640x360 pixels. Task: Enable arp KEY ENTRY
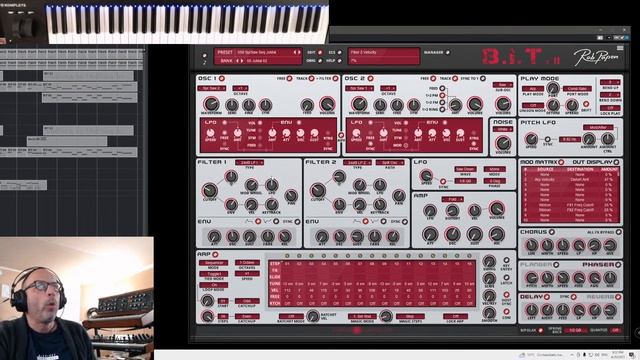[x=506, y=260]
